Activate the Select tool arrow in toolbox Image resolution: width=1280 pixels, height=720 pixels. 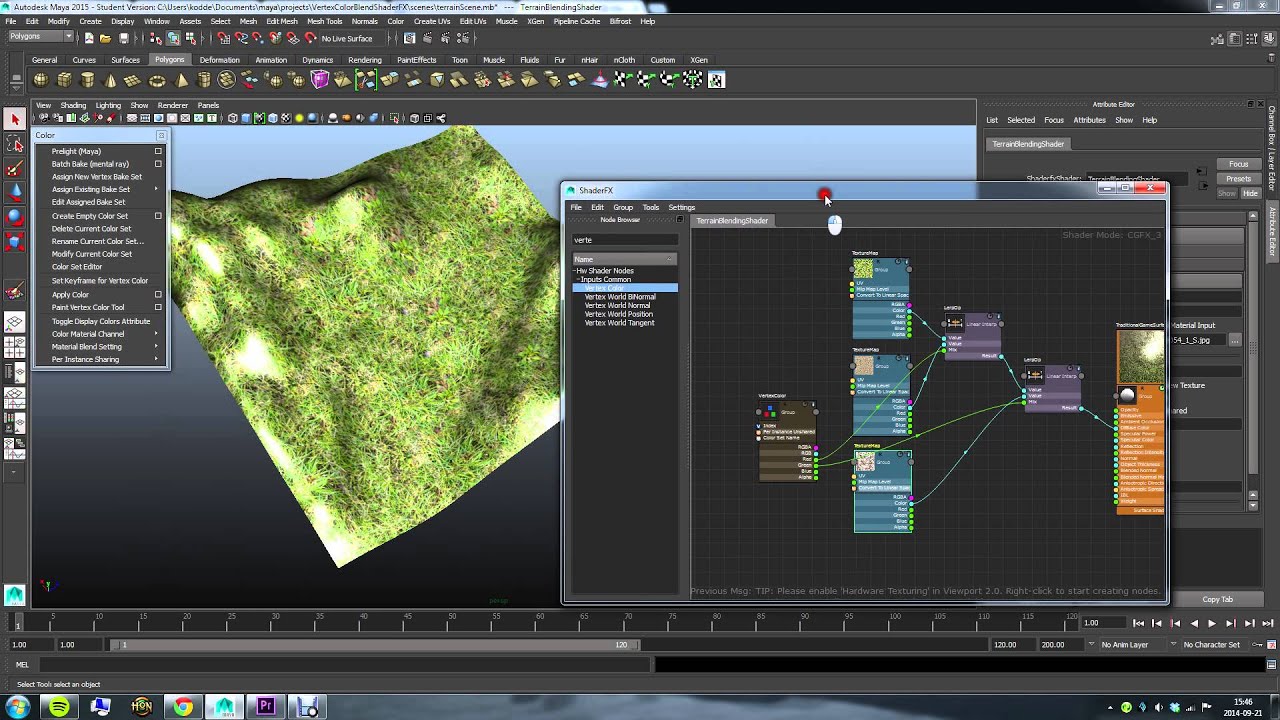click(14, 119)
